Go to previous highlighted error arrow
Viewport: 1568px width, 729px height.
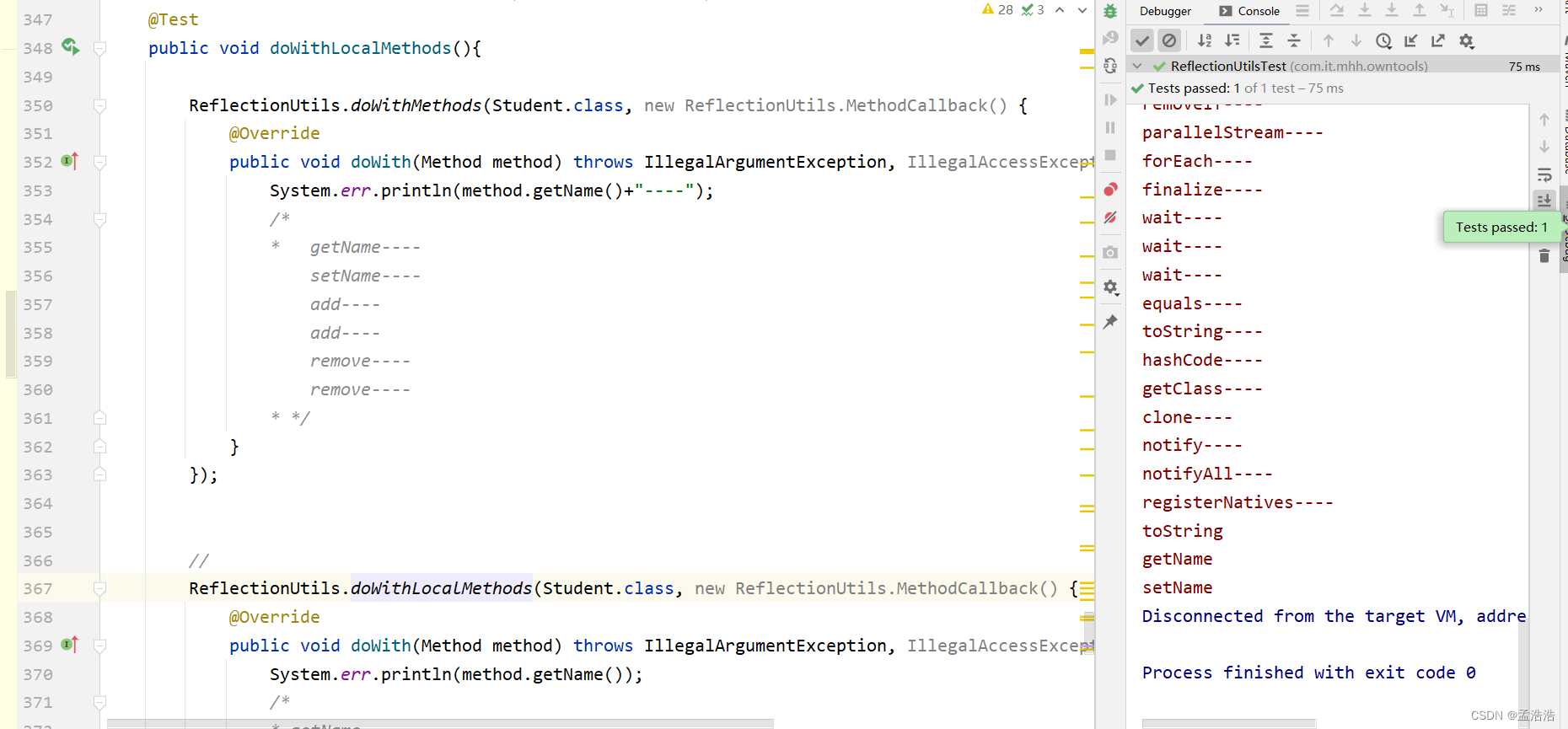pyautogui.click(x=1060, y=10)
